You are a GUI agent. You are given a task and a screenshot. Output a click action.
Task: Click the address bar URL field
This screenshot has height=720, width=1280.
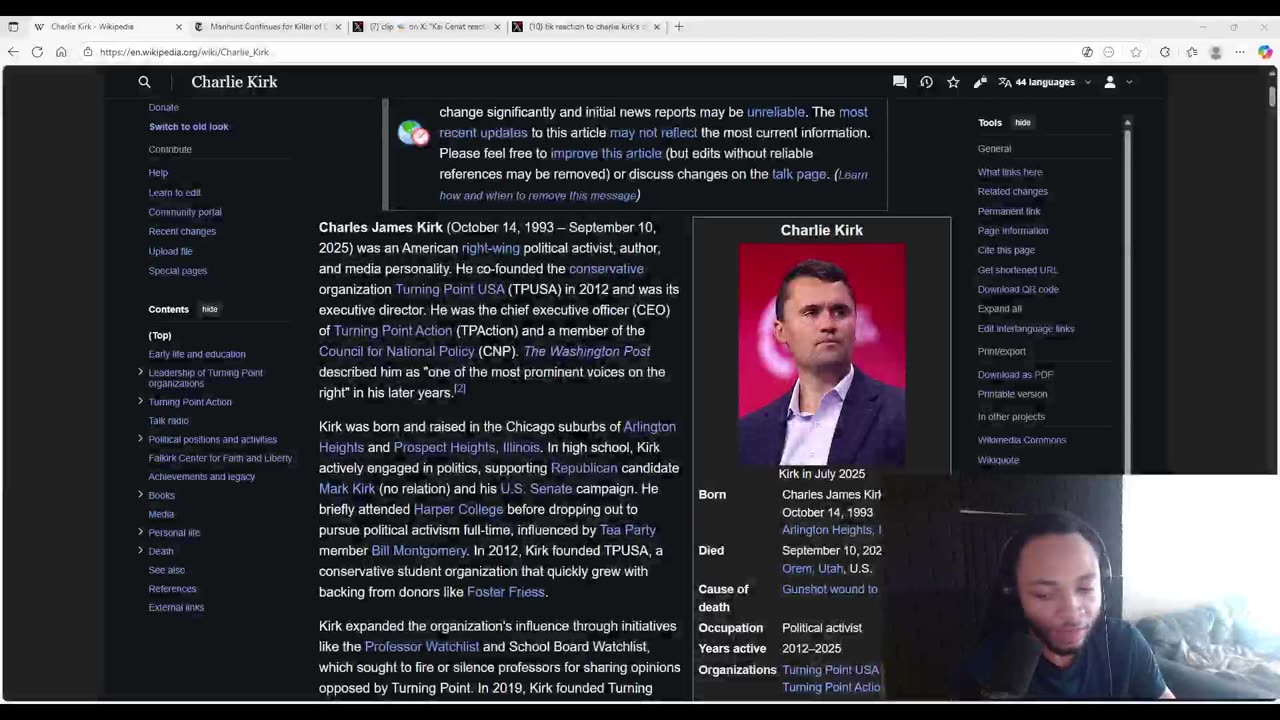[x=580, y=52]
